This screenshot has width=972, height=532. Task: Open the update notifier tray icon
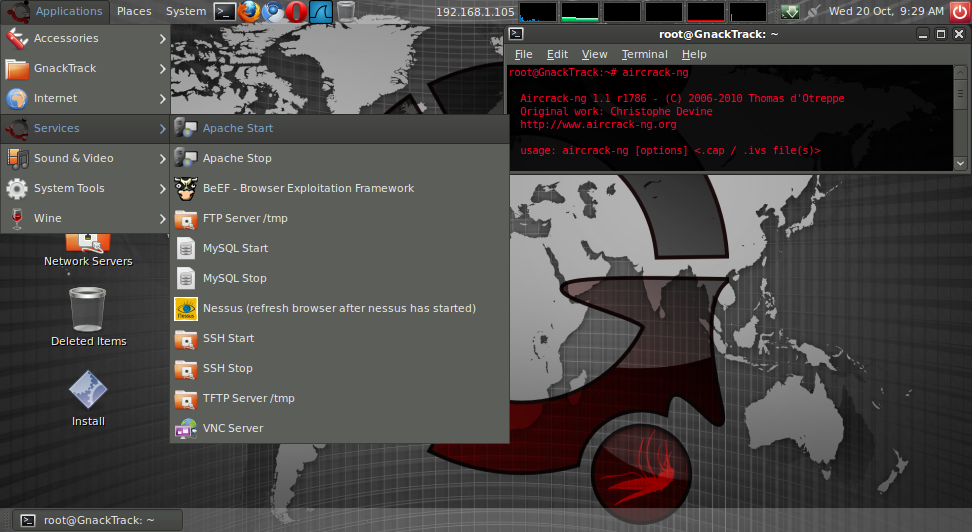789,11
